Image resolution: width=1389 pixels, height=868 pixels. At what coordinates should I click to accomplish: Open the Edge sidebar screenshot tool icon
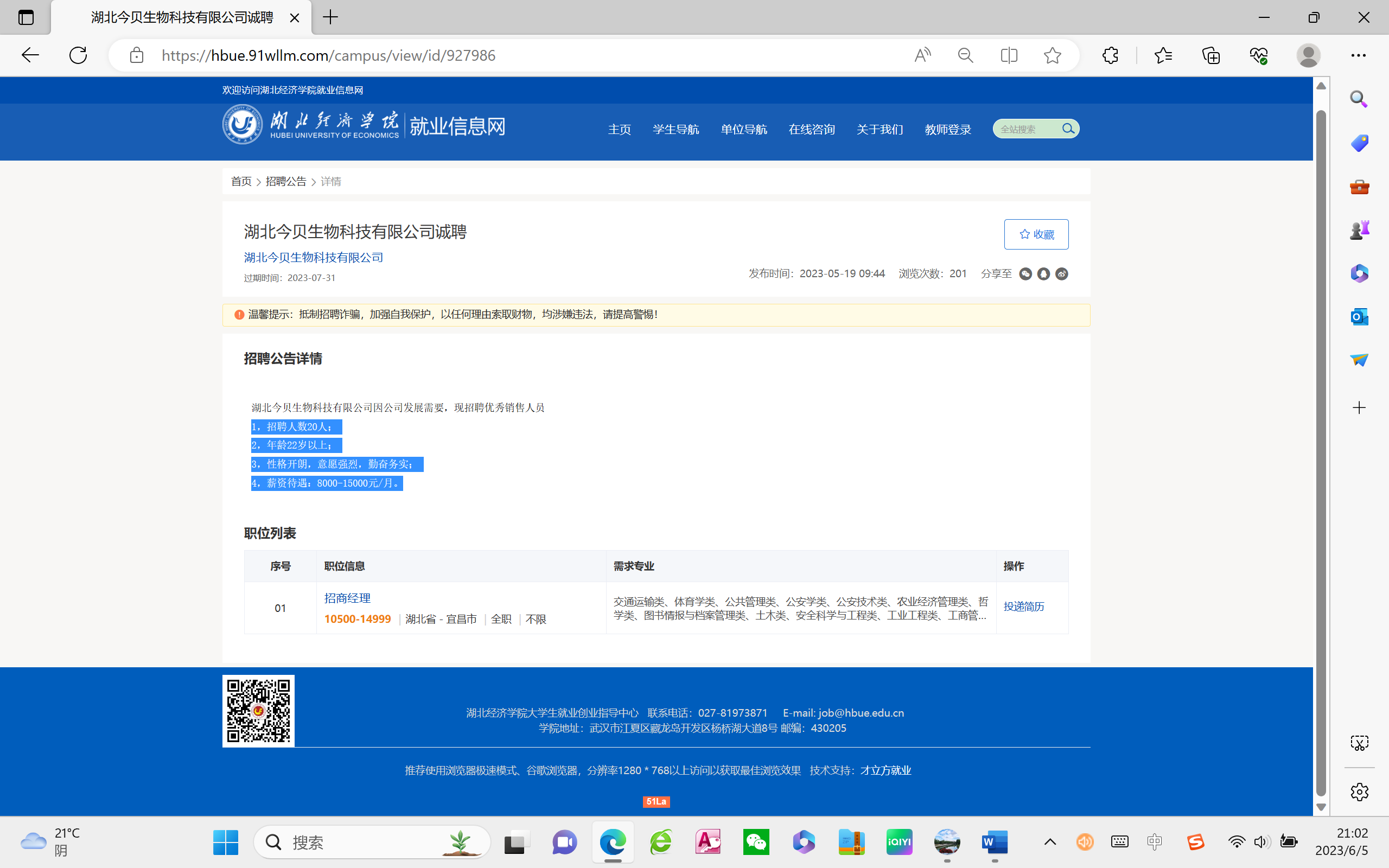[x=1359, y=743]
